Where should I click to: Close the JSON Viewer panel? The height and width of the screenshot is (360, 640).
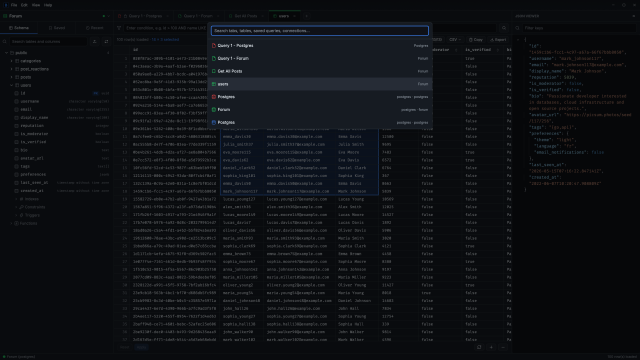(x=633, y=16)
